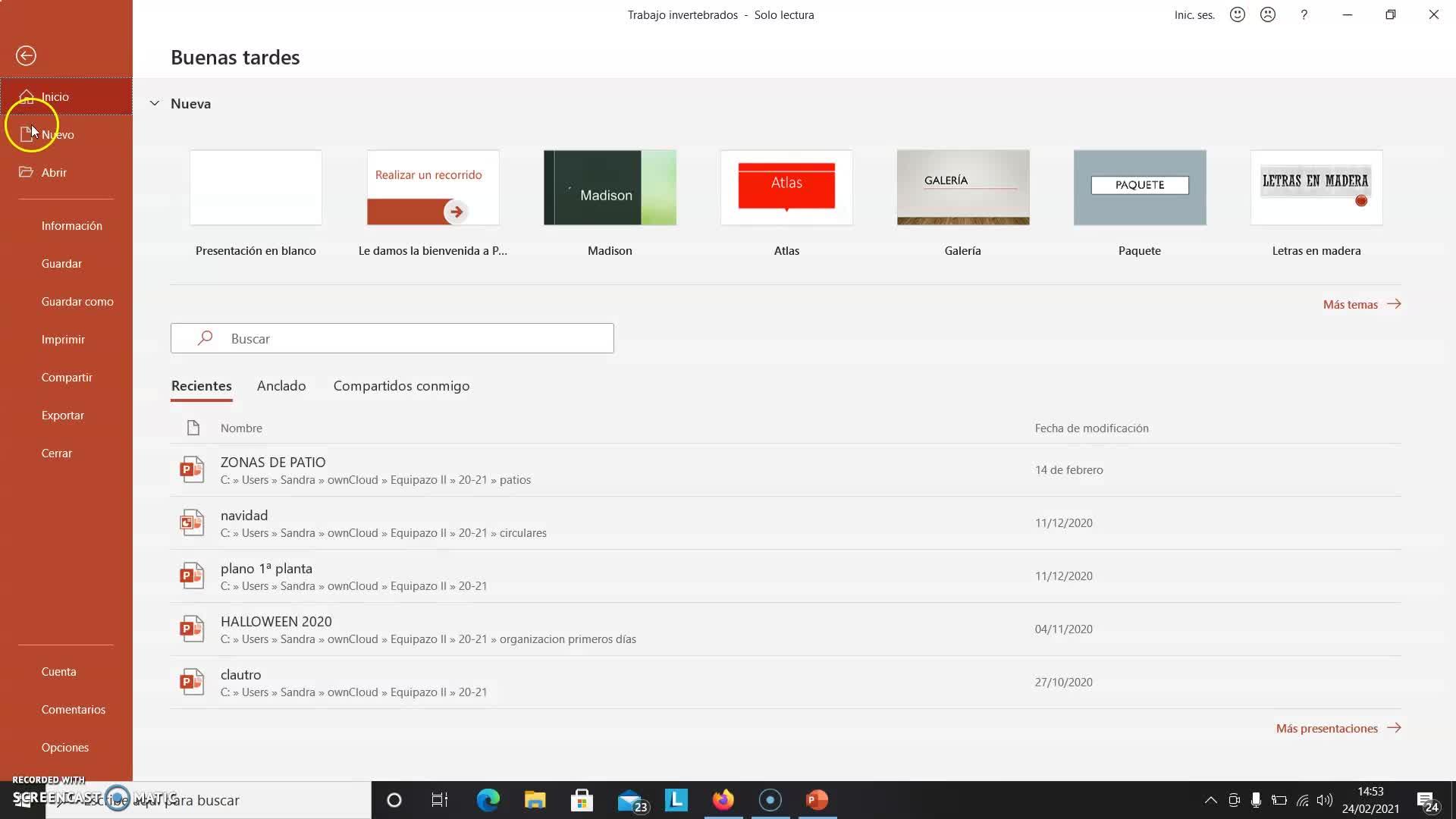This screenshot has width=1456, height=819.
Task: Collapse the Nueva section chevron
Action: pos(155,103)
